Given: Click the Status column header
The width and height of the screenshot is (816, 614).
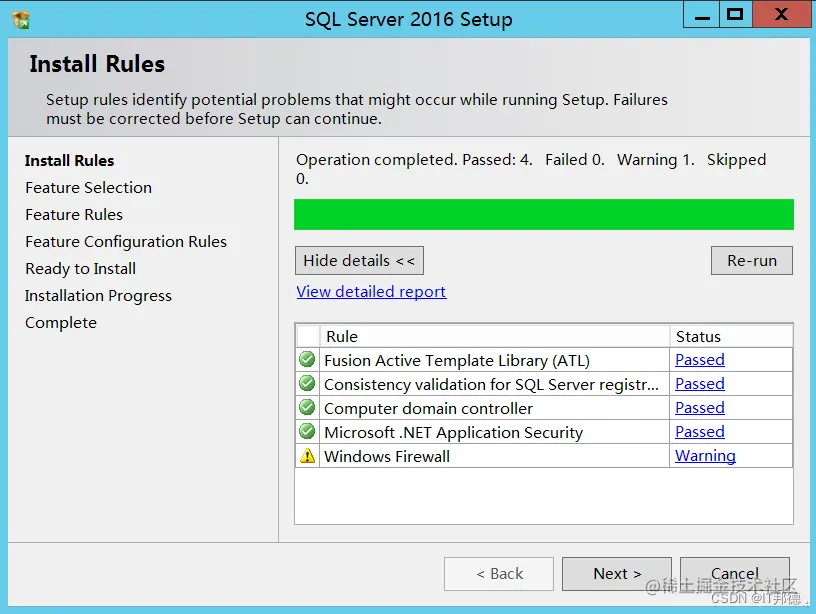Looking at the screenshot, I should [x=731, y=336].
